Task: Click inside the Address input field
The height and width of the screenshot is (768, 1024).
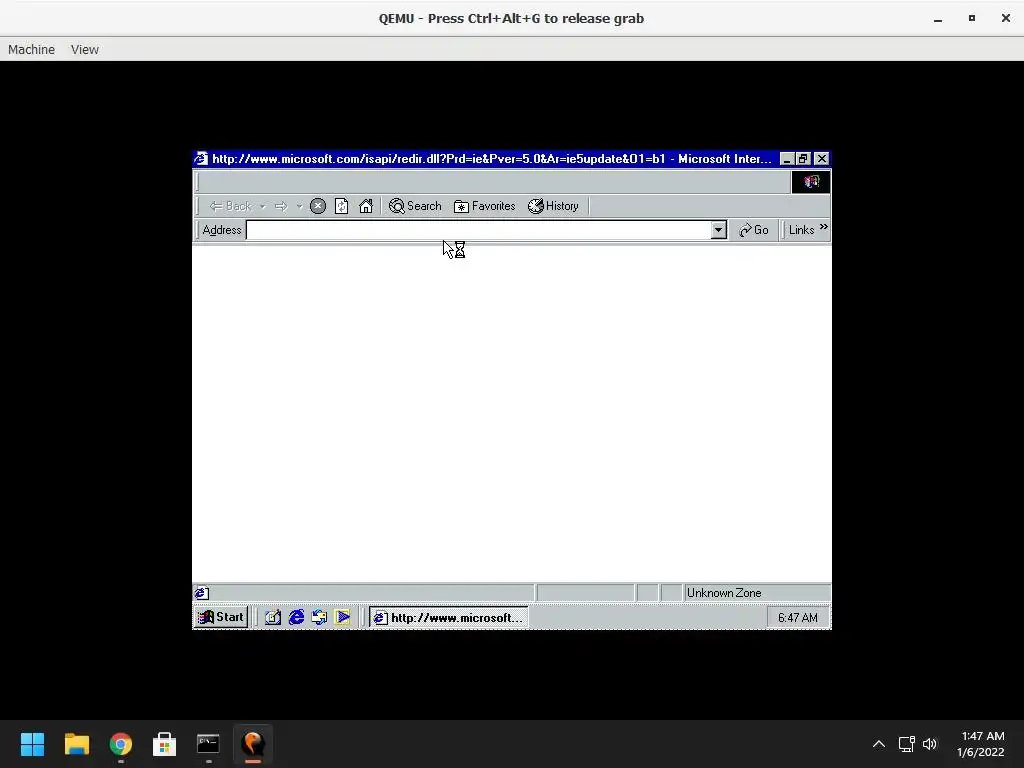Action: click(478, 230)
